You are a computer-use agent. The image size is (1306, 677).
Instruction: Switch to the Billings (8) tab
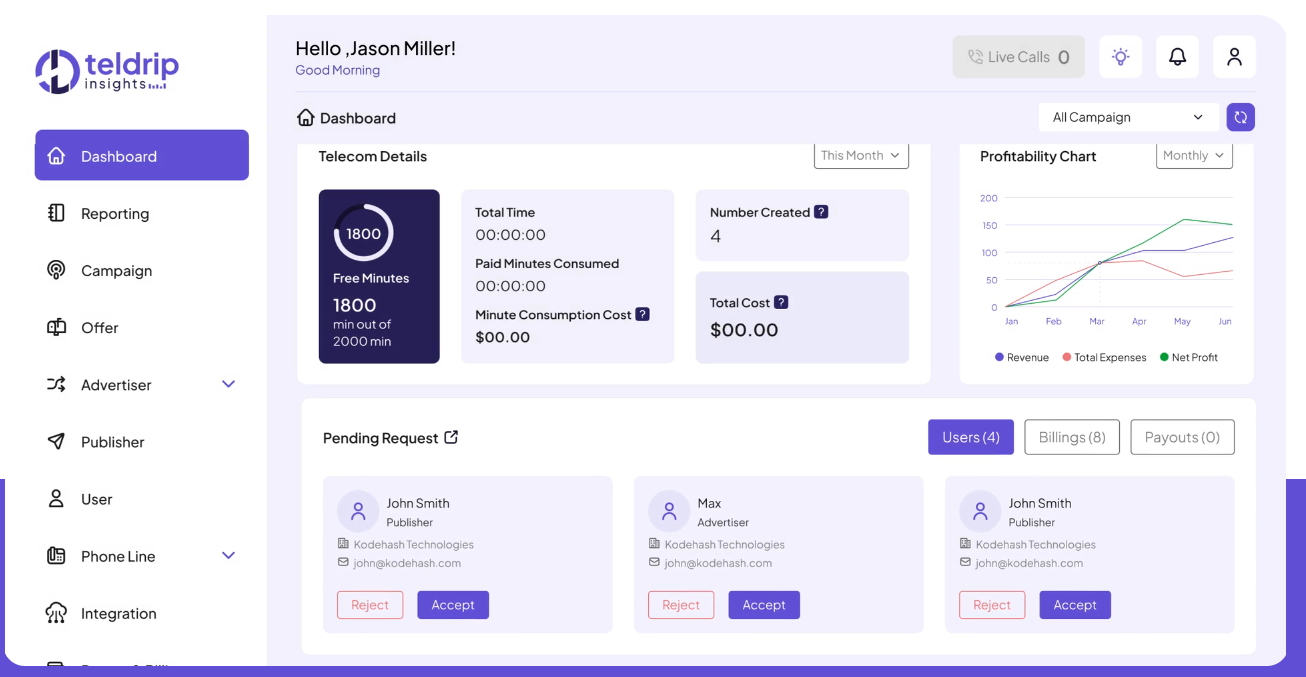(x=1071, y=437)
